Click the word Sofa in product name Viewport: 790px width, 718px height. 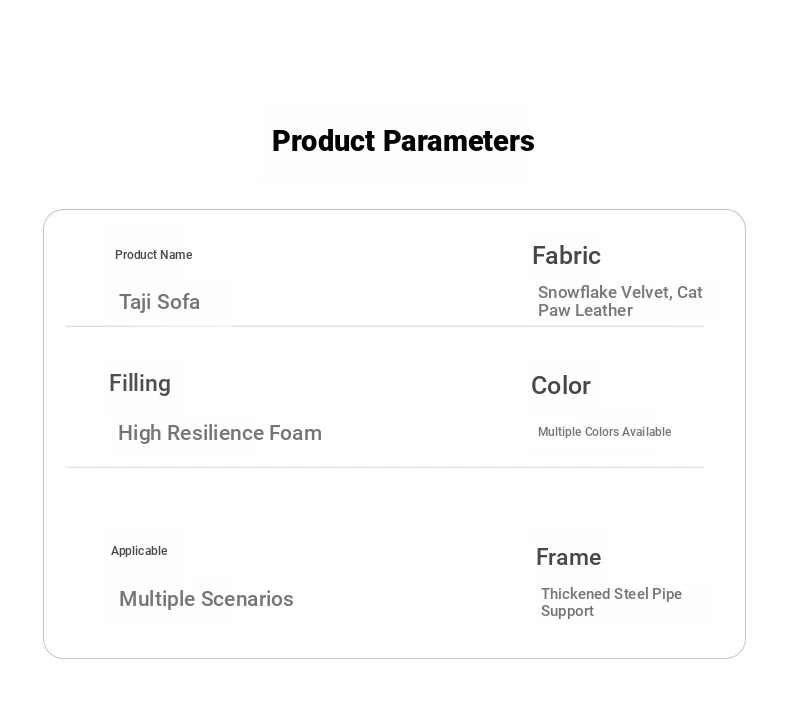tap(178, 302)
